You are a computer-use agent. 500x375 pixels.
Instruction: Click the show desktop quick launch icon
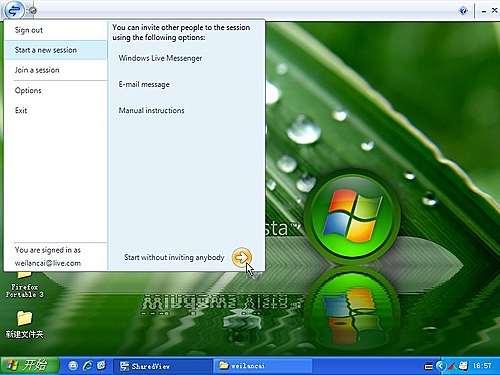(73, 366)
